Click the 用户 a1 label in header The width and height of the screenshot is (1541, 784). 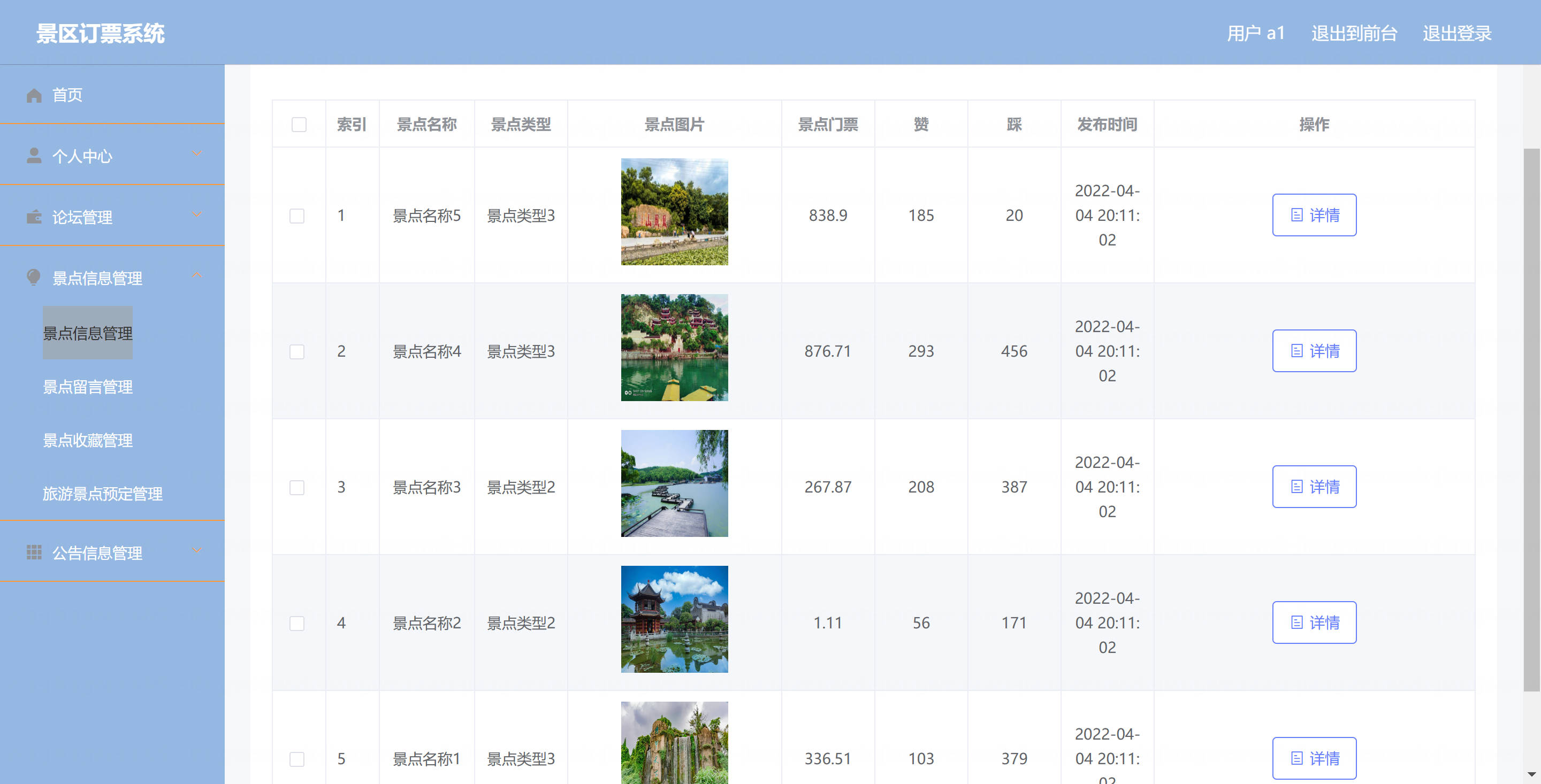pos(1256,33)
